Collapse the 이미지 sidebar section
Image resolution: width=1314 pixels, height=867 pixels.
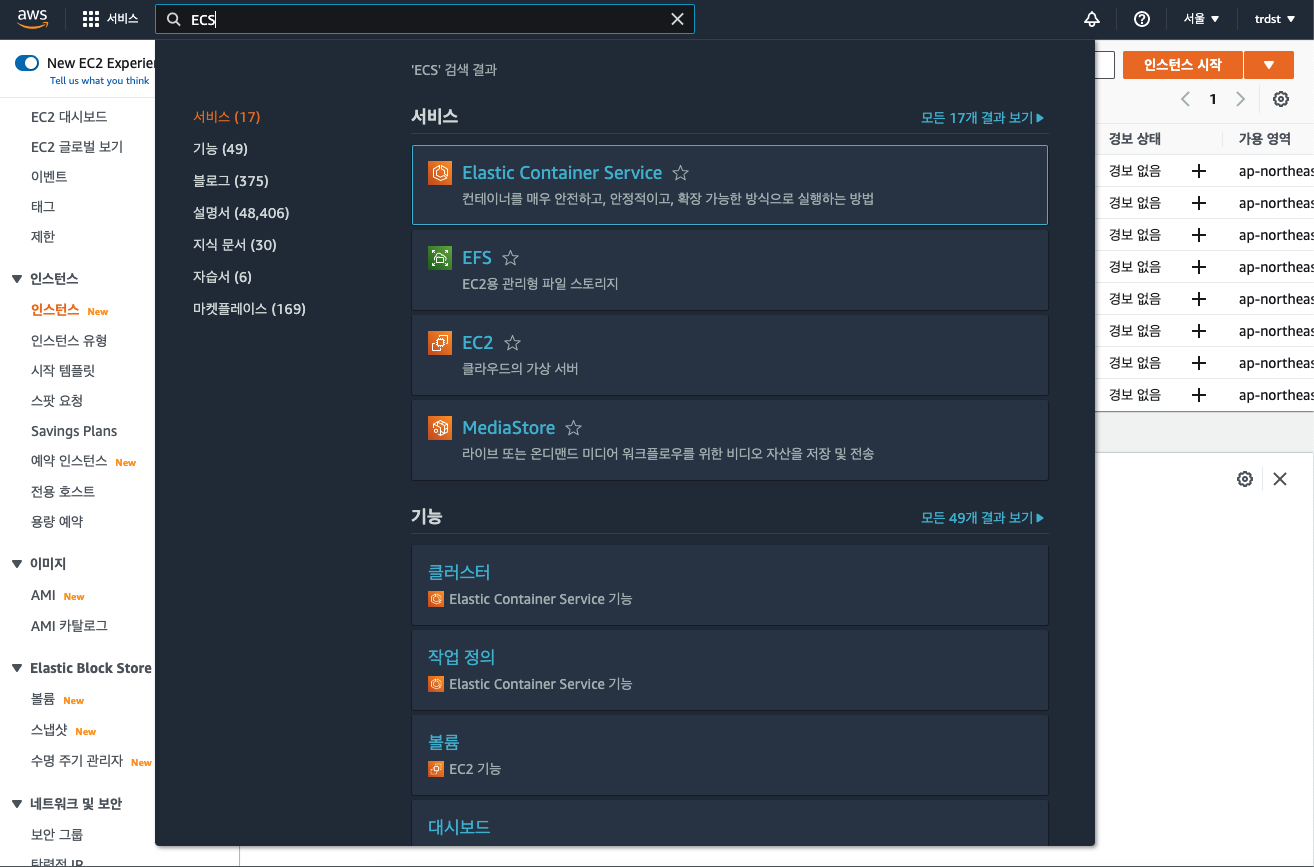(x=17, y=564)
